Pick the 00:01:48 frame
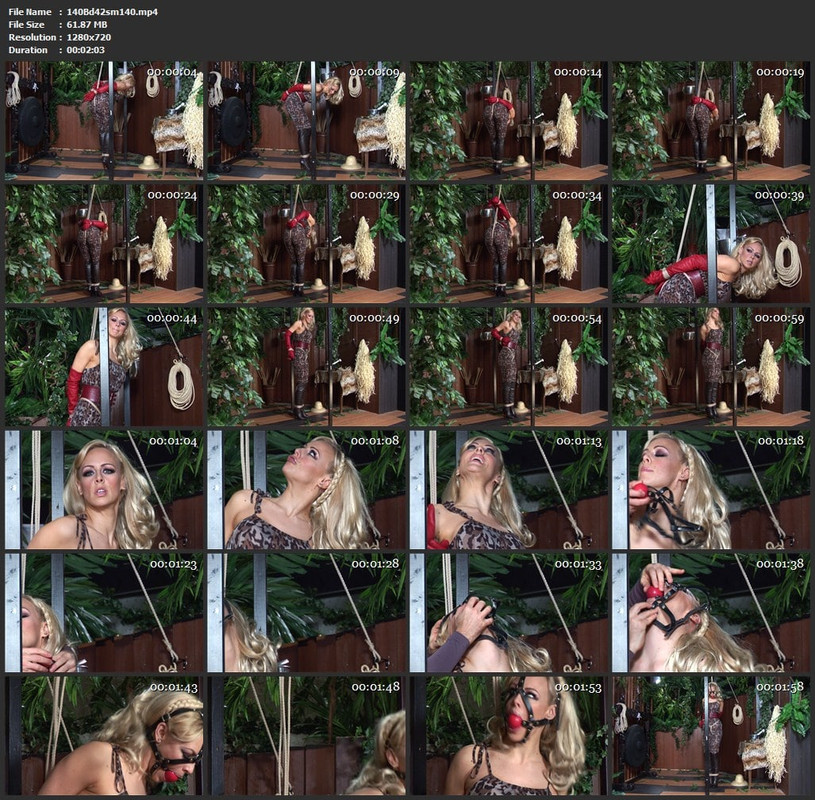Image resolution: width=815 pixels, height=800 pixels. (x=306, y=736)
